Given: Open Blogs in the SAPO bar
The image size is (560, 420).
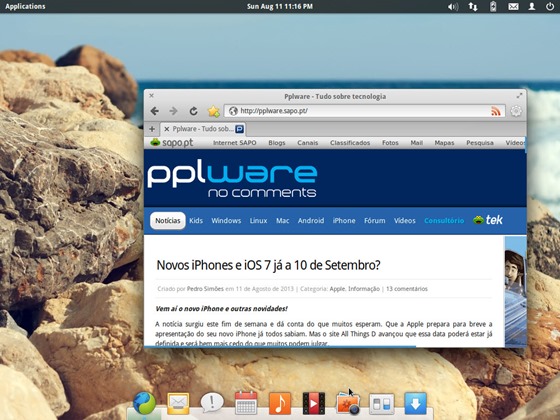Looking at the screenshot, I should pos(277,143).
